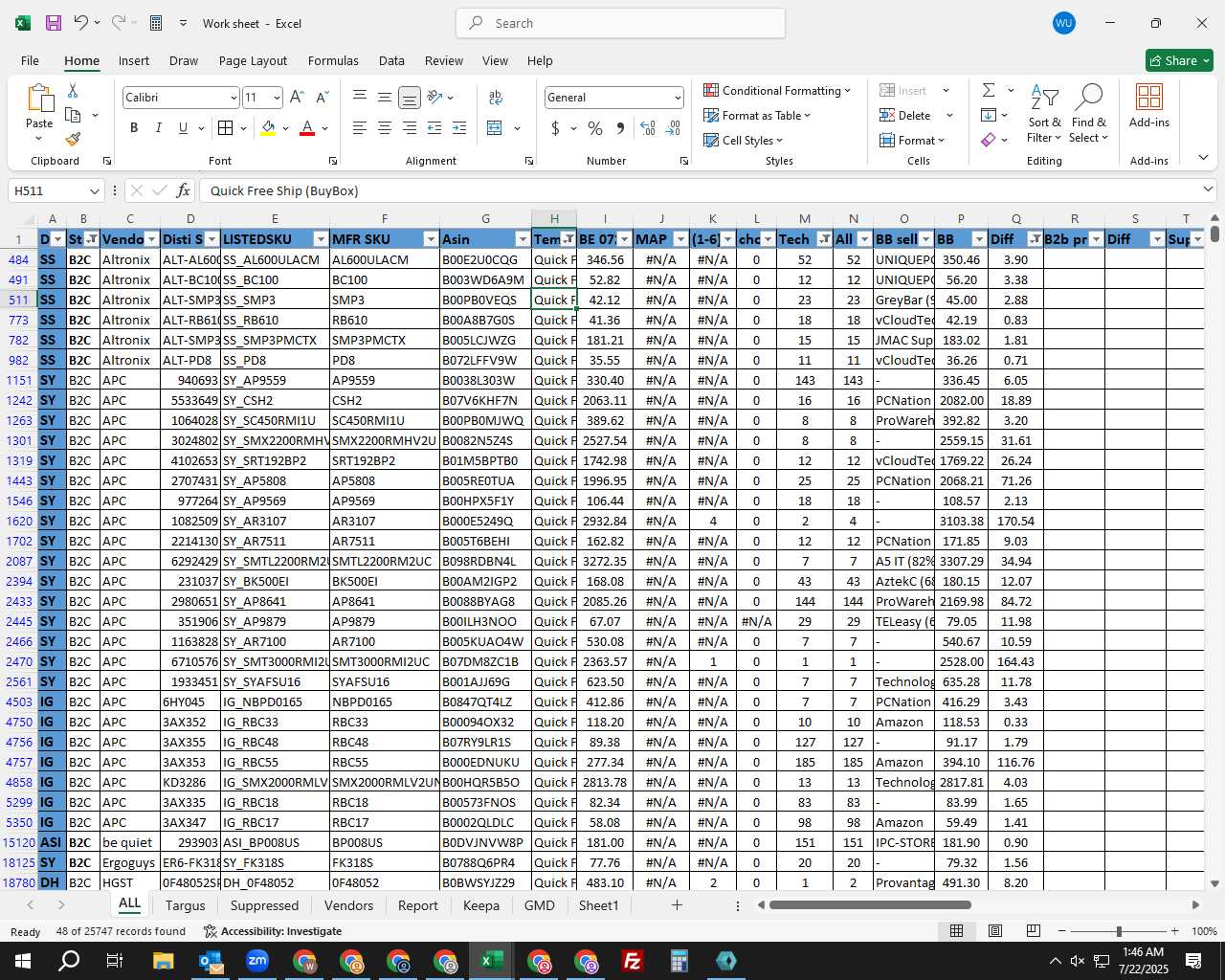Toggle Align Right

coord(410,127)
